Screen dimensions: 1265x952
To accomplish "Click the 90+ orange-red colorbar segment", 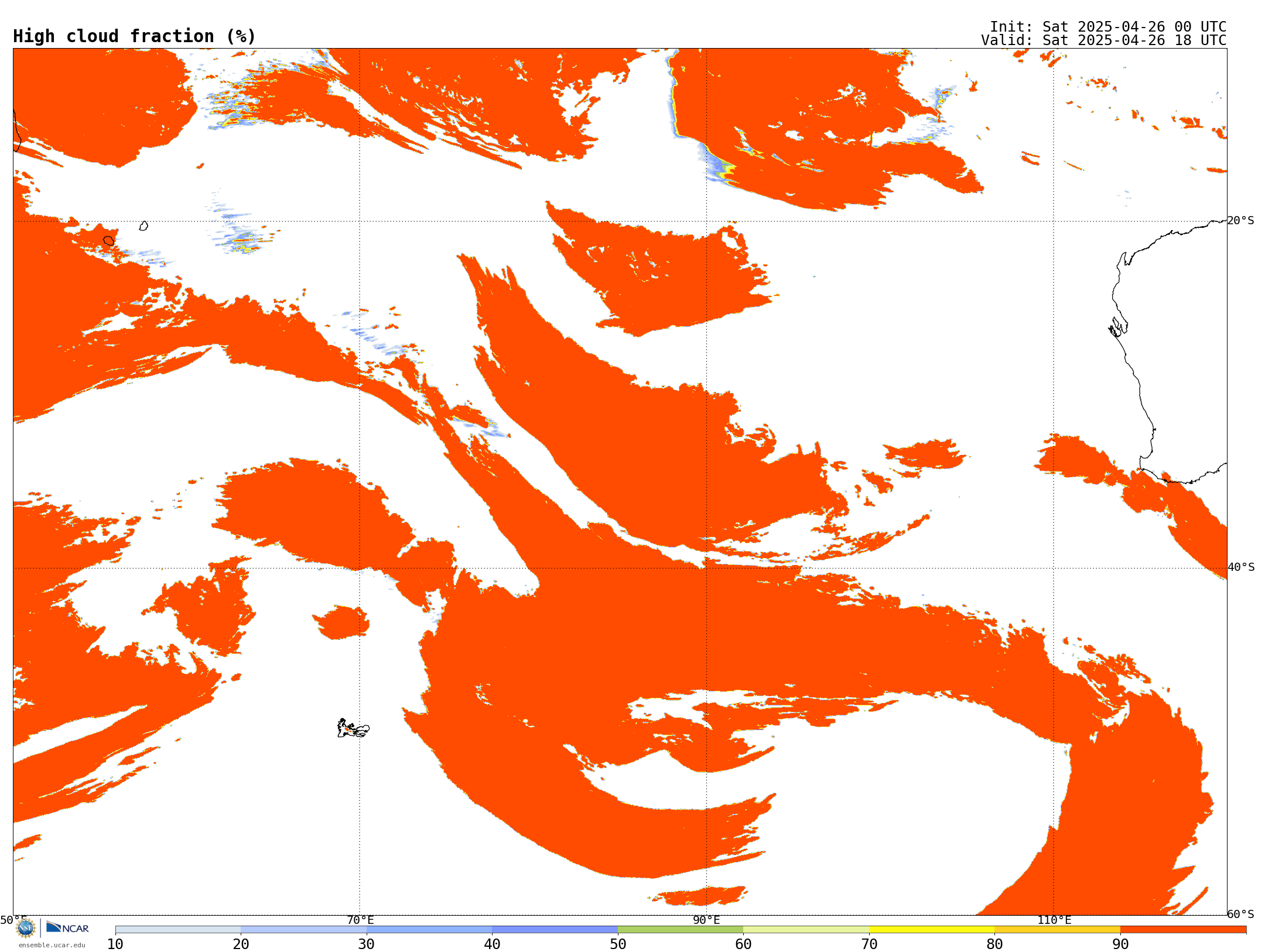I will pos(1183,930).
